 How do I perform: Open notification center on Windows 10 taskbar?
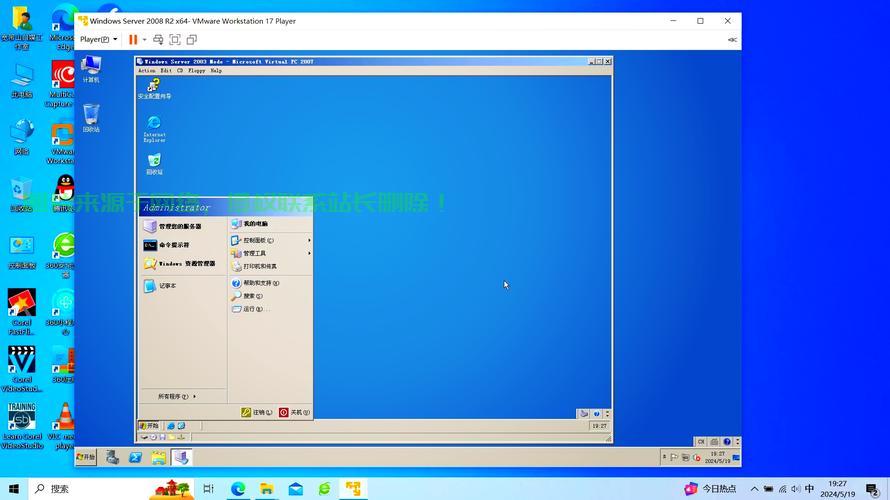tap(873, 489)
